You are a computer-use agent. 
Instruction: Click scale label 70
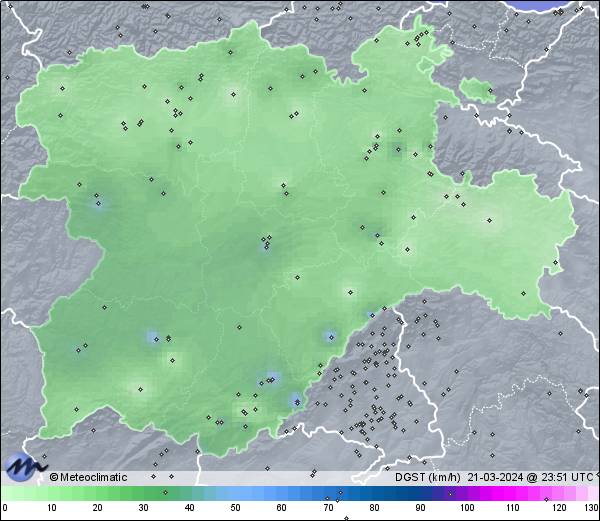click(x=328, y=508)
